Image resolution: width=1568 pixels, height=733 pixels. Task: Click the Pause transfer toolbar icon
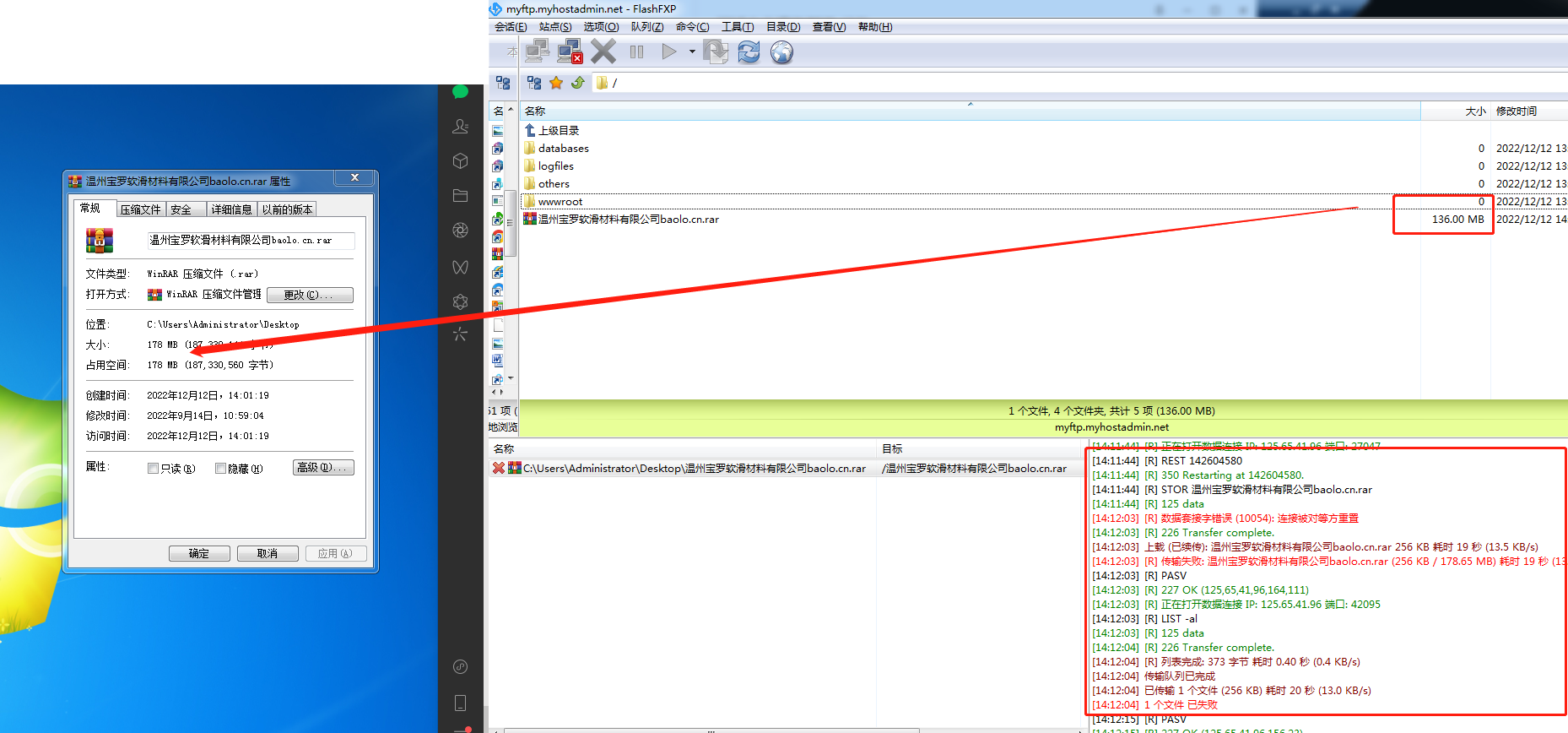click(x=636, y=52)
